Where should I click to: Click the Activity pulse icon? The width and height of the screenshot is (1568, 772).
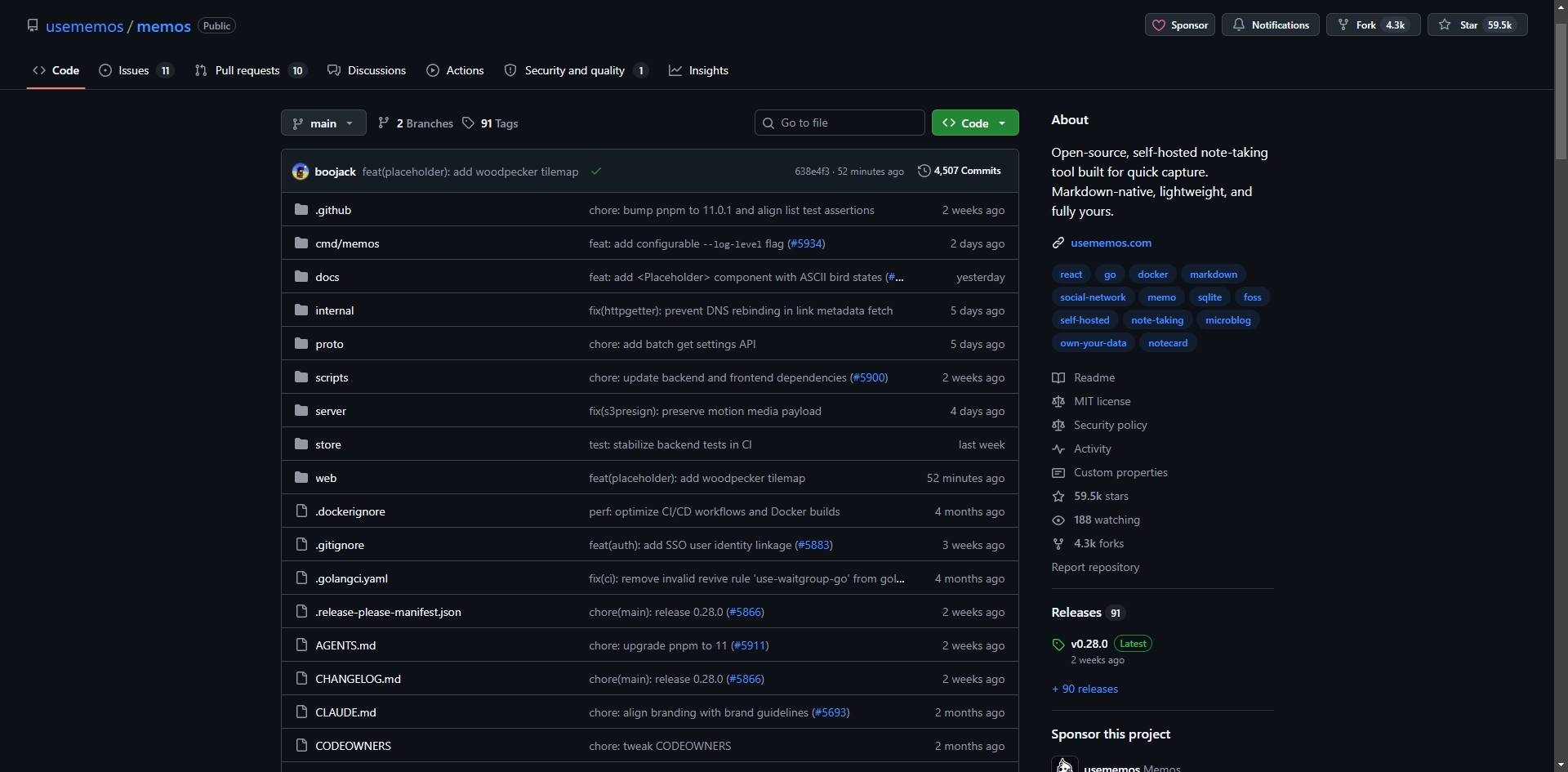(x=1058, y=449)
